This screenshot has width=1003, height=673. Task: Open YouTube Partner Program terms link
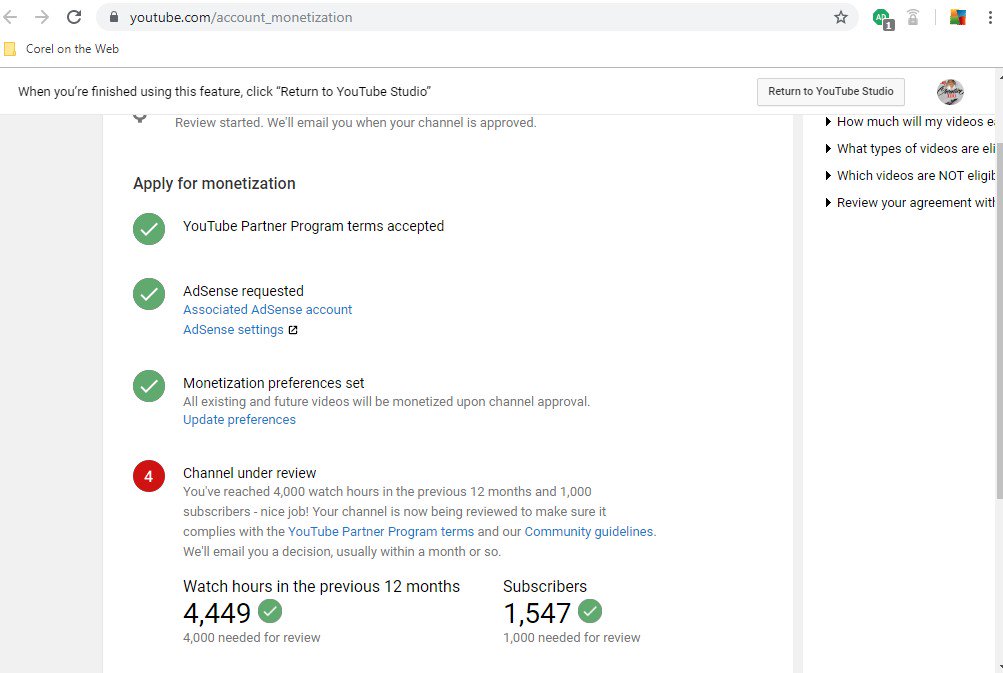click(x=381, y=532)
